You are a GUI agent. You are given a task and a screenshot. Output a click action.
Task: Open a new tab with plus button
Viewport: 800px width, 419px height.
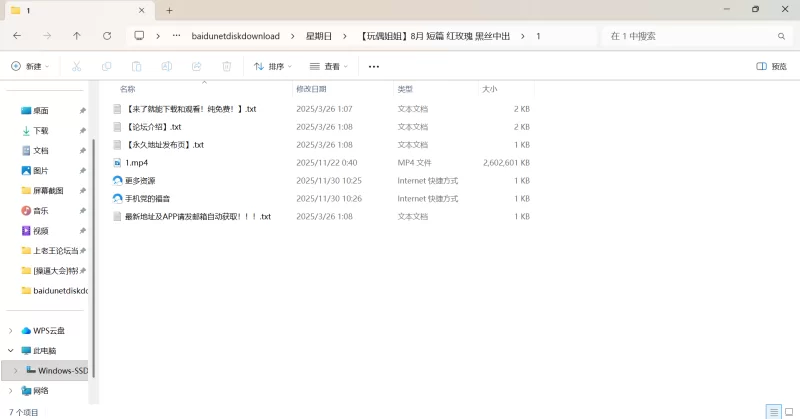coord(169,10)
